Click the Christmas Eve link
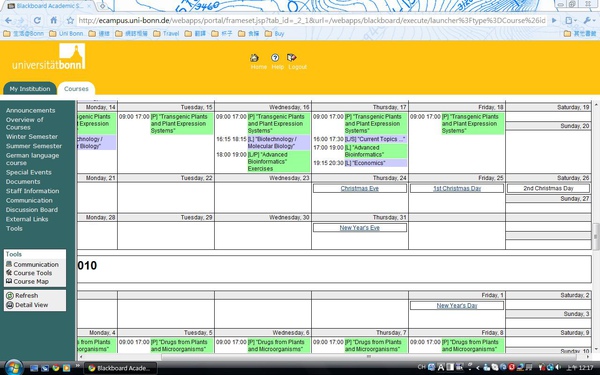This screenshot has height=375, width=600. tap(359, 188)
